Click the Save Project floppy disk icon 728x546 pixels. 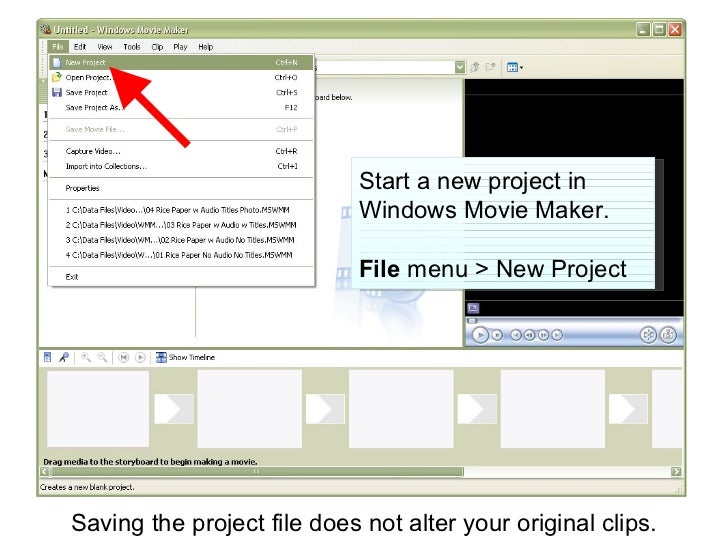pyautogui.click(x=57, y=92)
